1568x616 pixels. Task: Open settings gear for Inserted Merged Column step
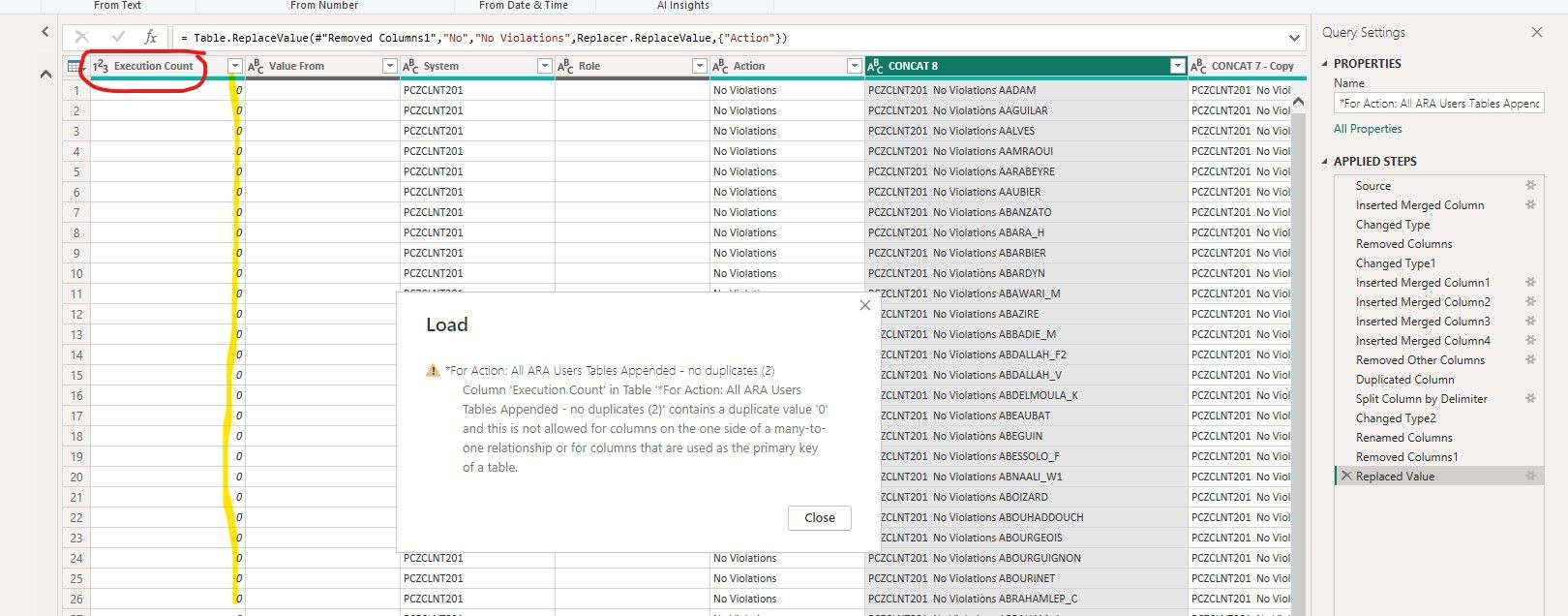1530,204
